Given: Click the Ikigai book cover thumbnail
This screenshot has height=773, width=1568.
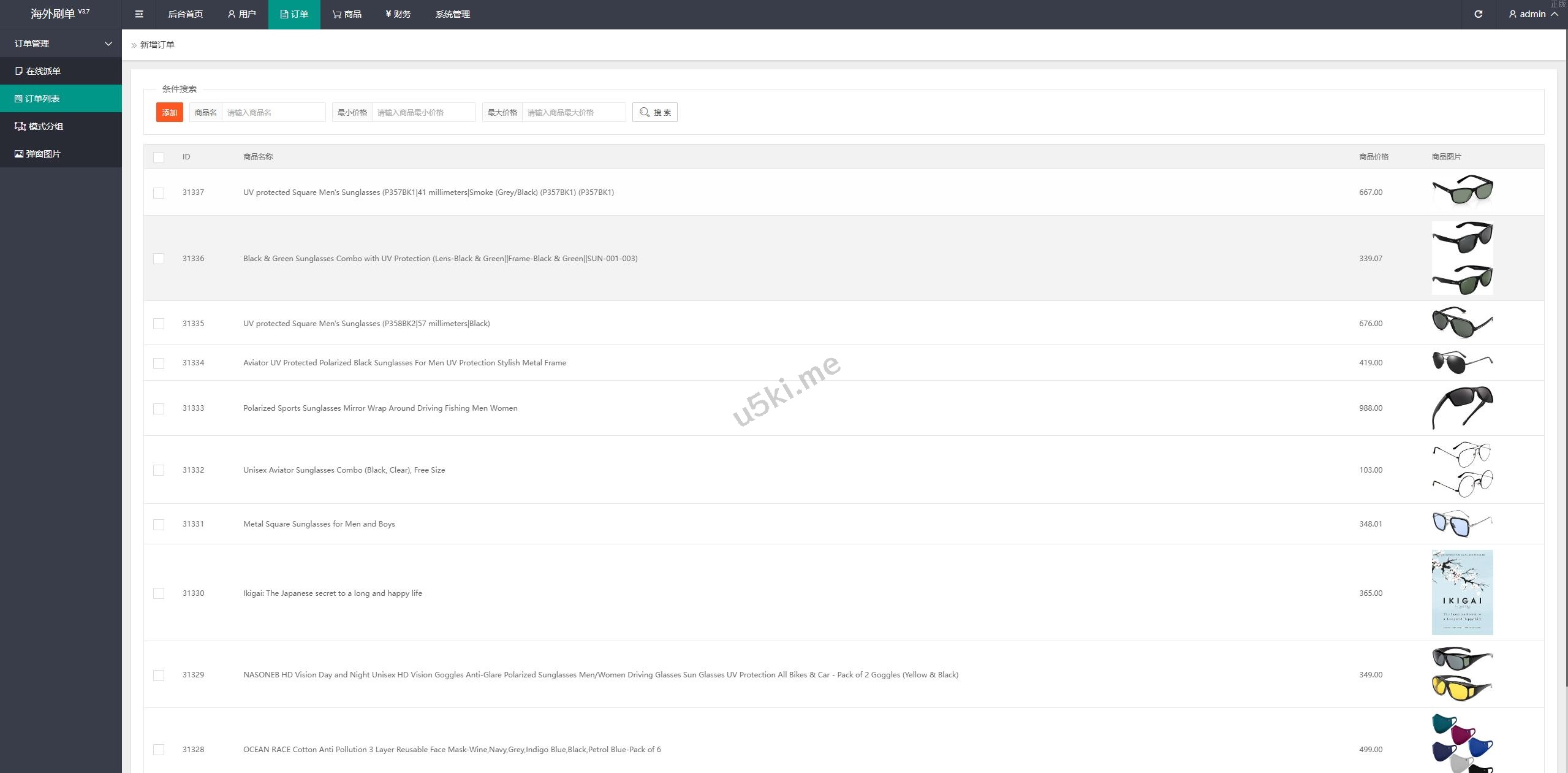Looking at the screenshot, I should coord(1462,592).
